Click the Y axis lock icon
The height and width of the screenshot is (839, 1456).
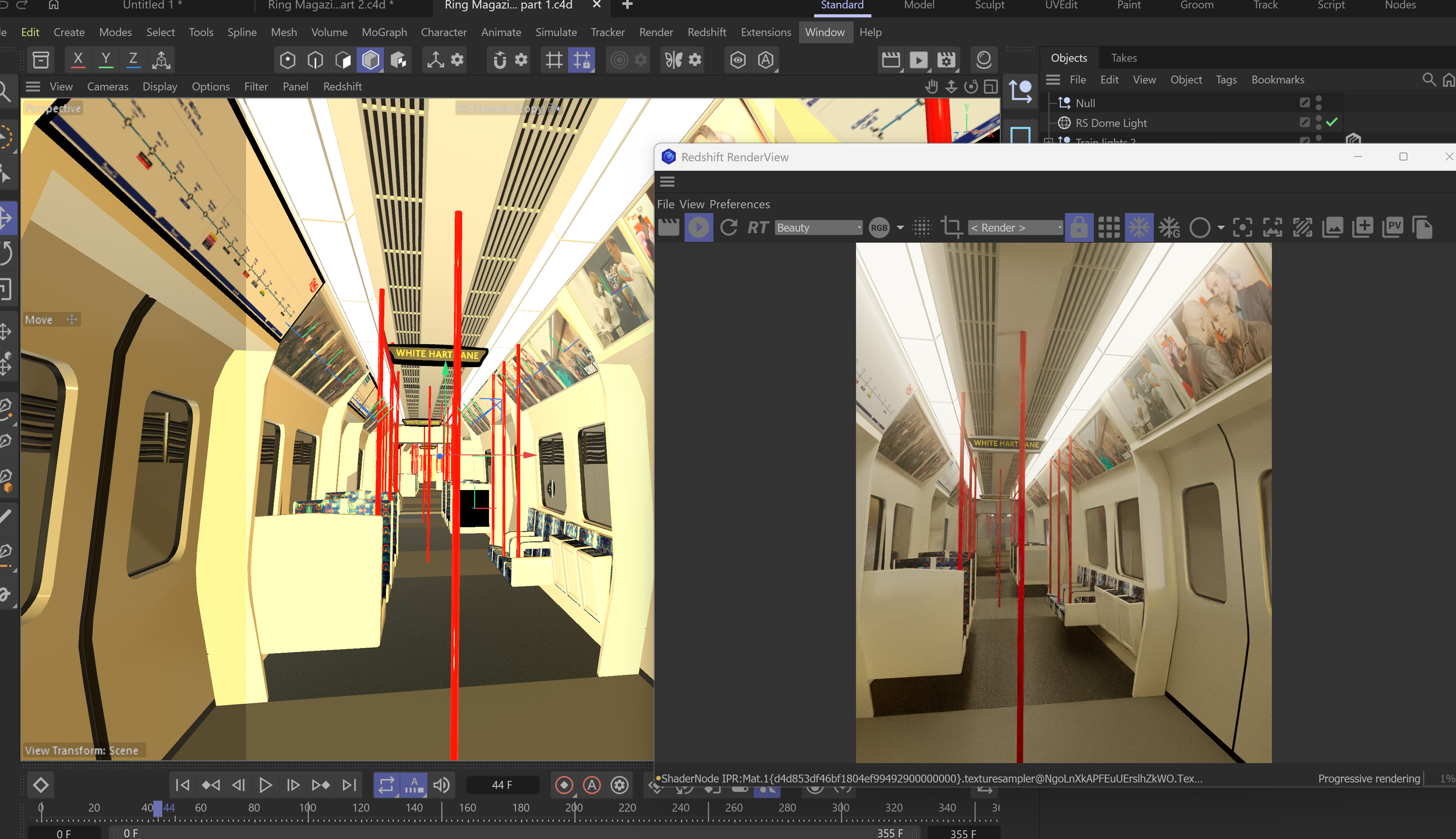pyautogui.click(x=105, y=59)
